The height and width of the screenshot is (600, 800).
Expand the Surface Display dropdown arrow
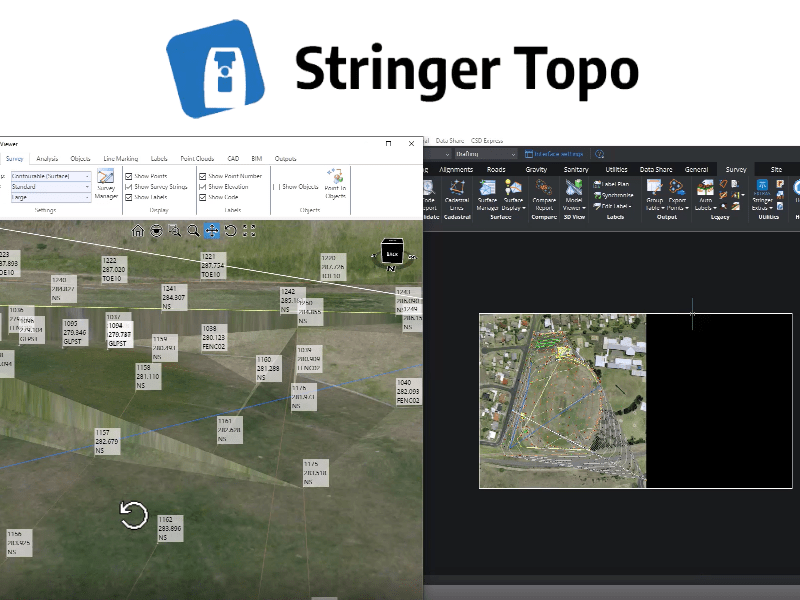click(524, 208)
